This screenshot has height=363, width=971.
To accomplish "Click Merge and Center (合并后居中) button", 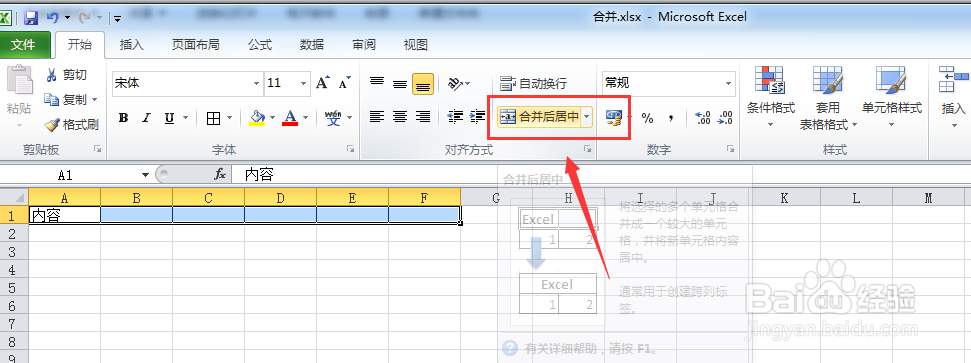I will tap(539, 116).
